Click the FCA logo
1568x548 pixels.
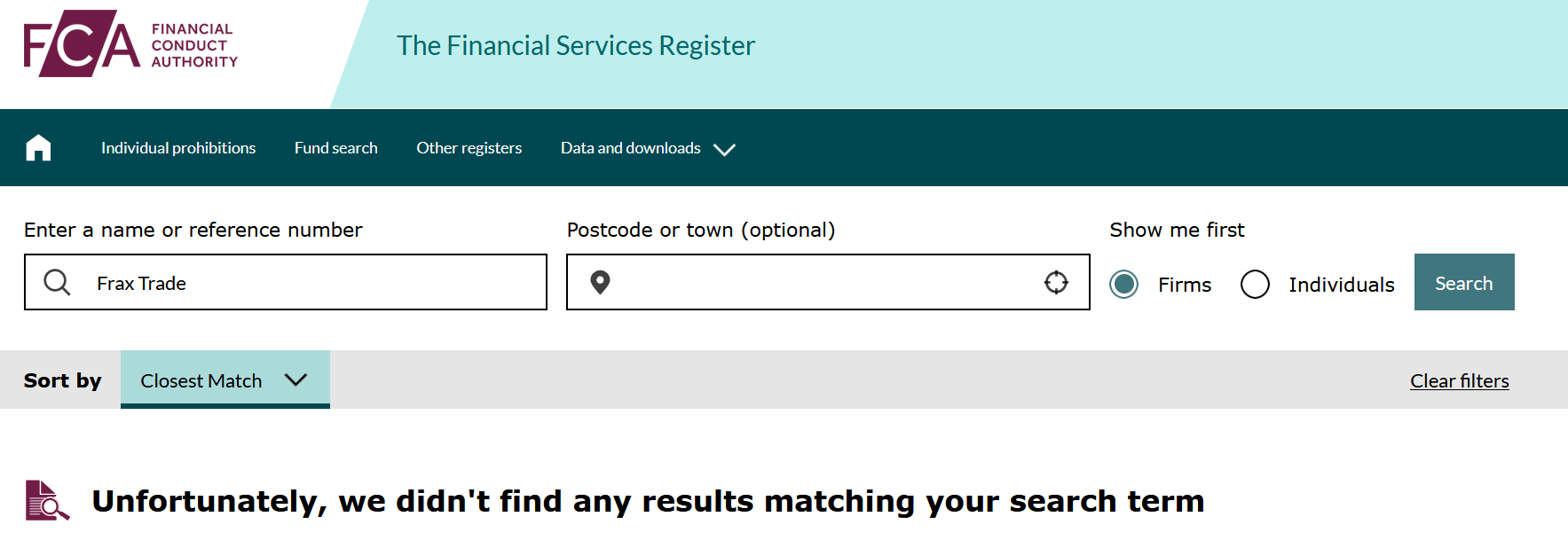130,43
